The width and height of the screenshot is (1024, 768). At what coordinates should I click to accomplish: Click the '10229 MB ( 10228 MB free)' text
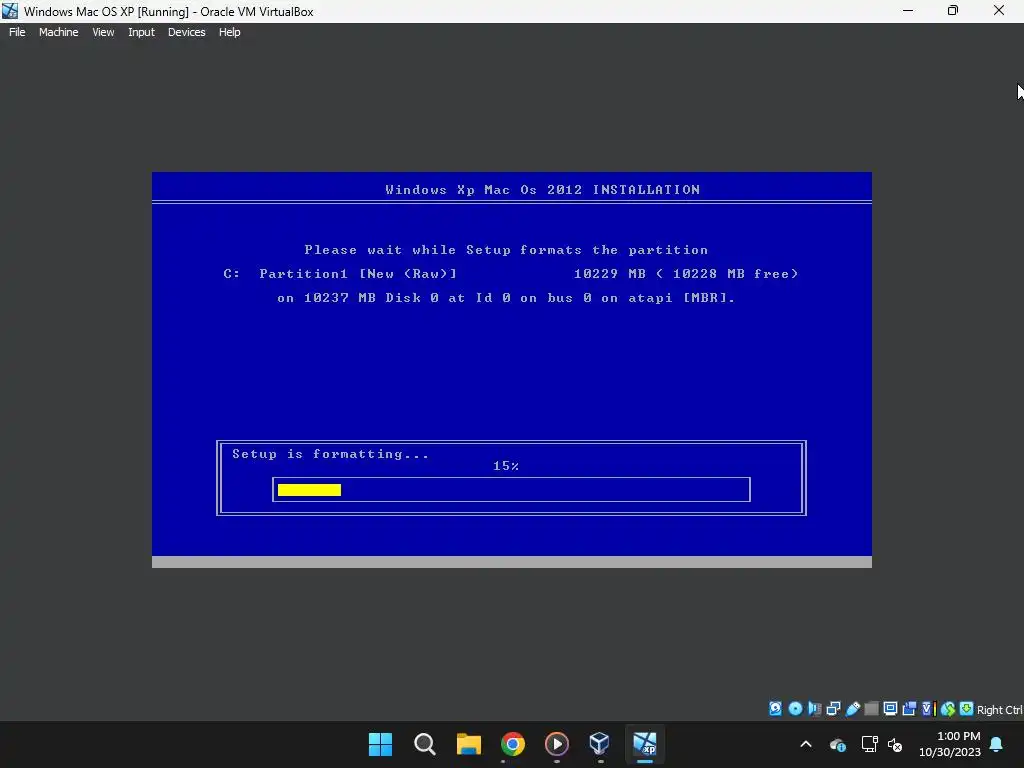click(686, 274)
